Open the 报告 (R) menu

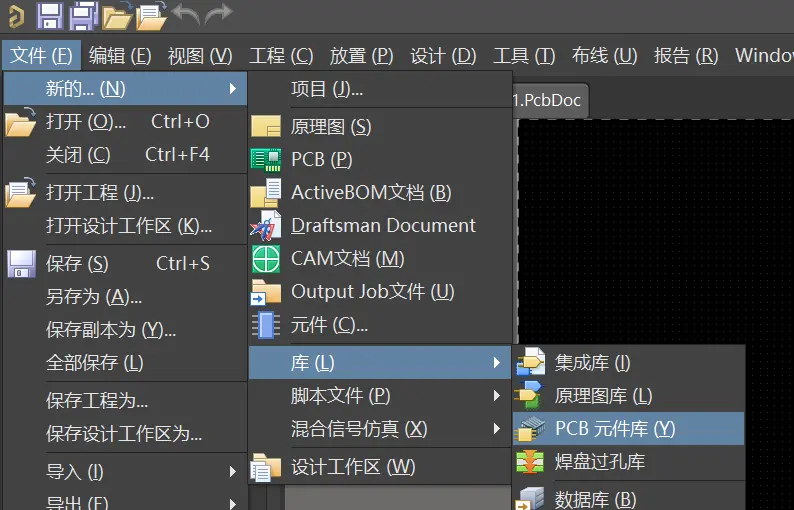click(686, 55)
